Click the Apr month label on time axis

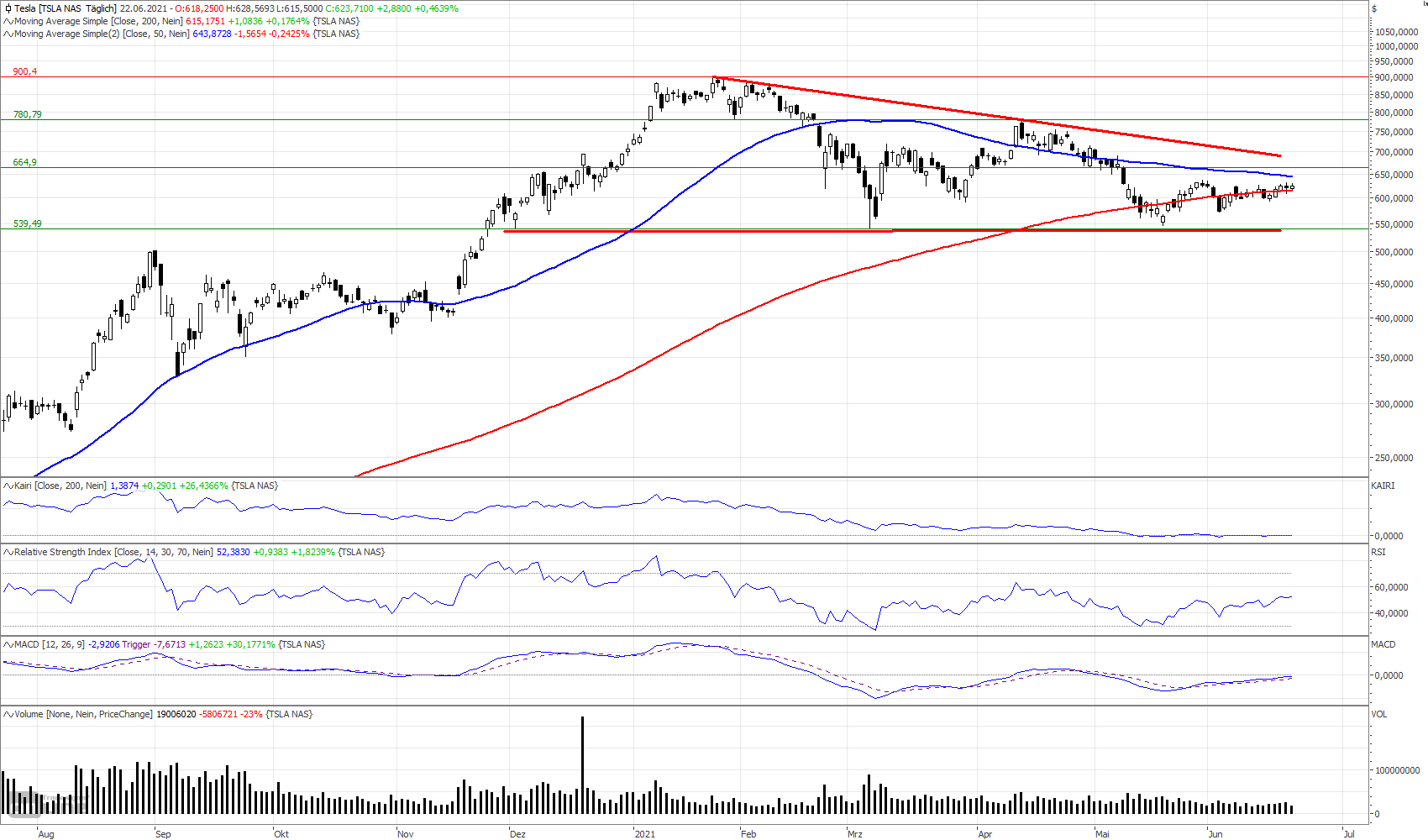pos(985,834)
